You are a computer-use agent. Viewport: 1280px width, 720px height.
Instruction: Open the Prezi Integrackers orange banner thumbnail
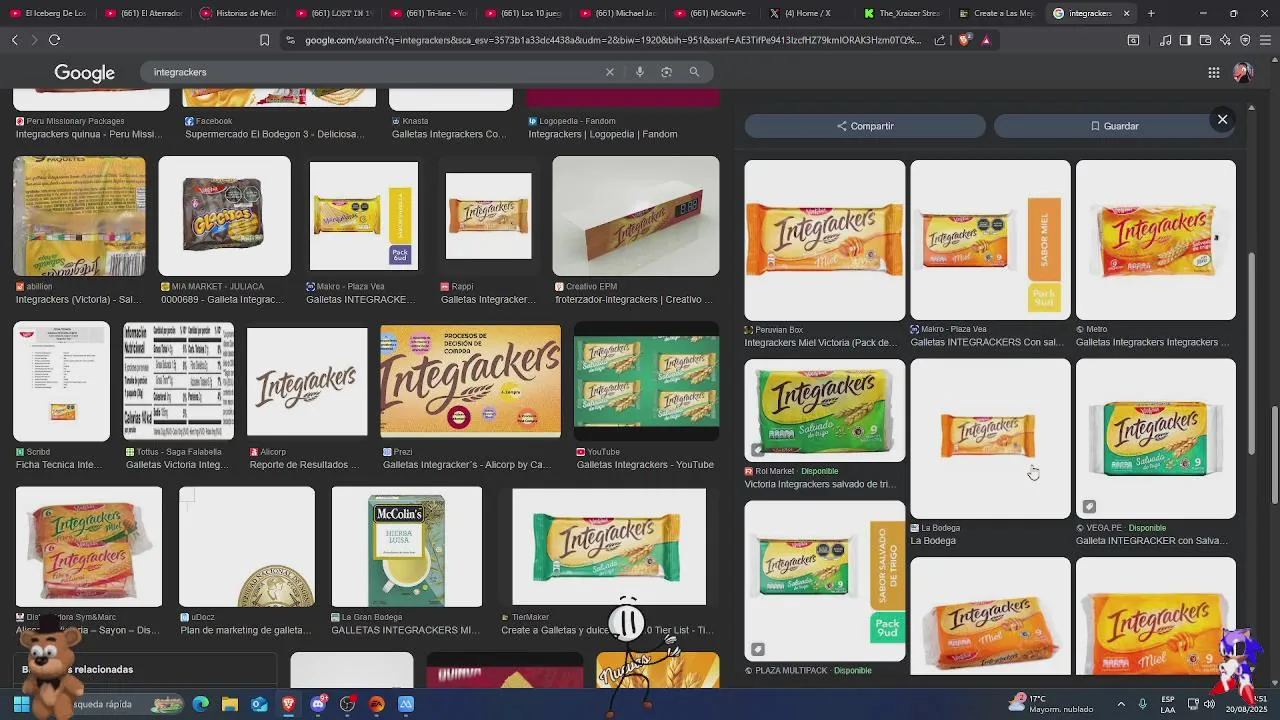point(470,381)
